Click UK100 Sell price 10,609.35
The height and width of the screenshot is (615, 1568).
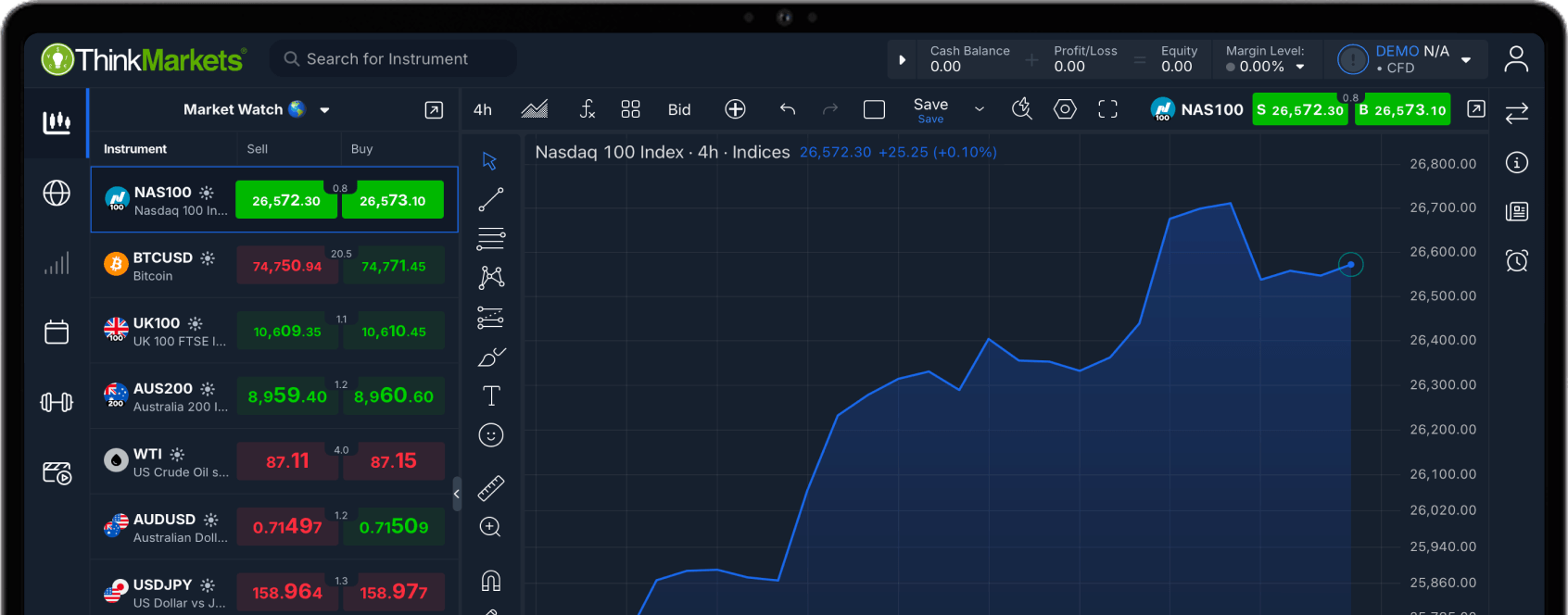[287, 332]
